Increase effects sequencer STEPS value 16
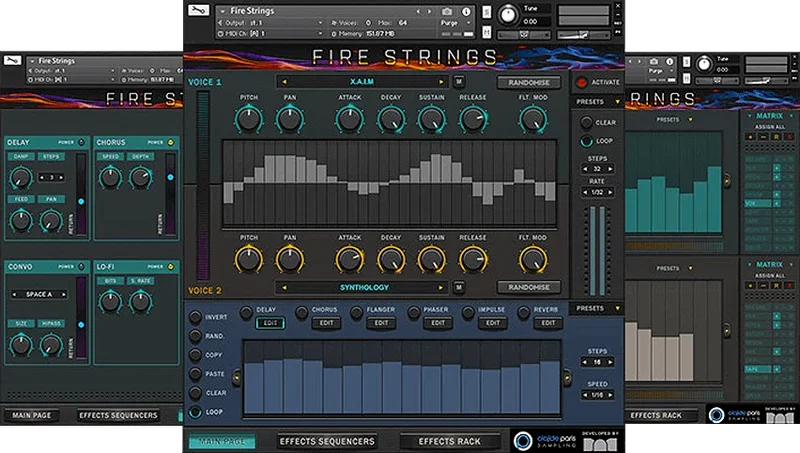The image size is (800, 453). tap(610, 362)
